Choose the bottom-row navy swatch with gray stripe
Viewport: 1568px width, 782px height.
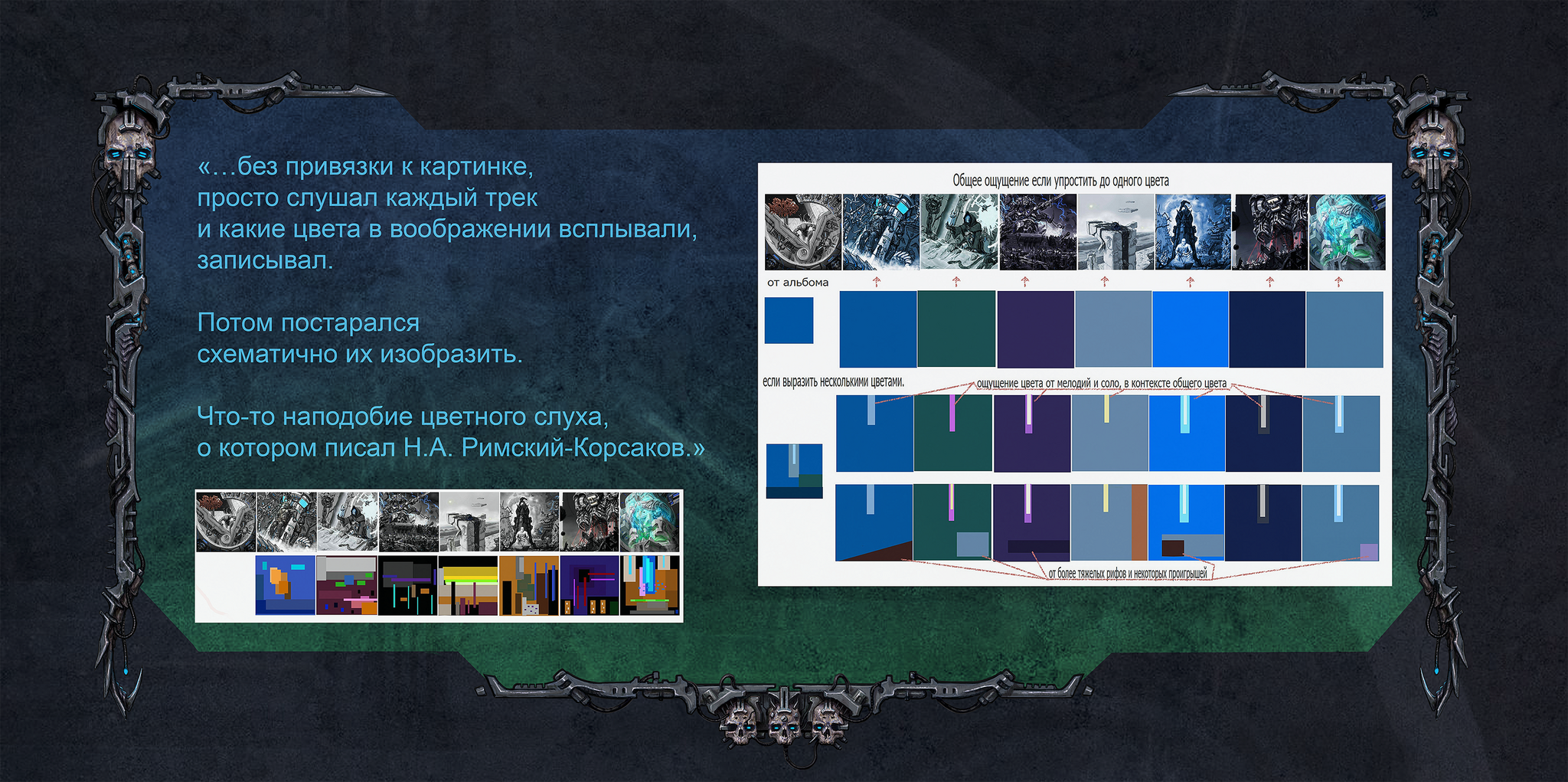click(x=1264, y=522)
